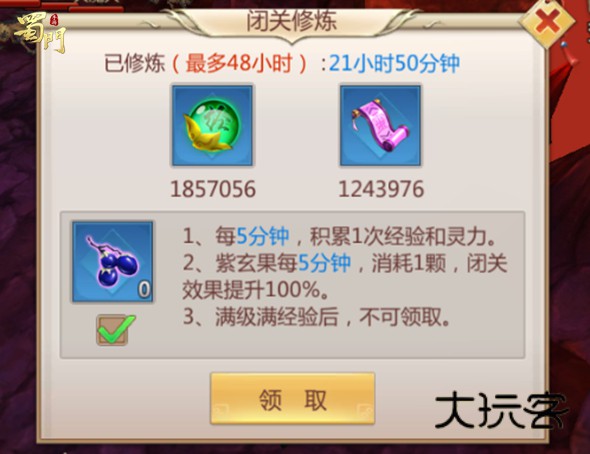Click rule 2 about 紫玄果 consumption
Screen dimensions: 590x454
pos(345,276)
